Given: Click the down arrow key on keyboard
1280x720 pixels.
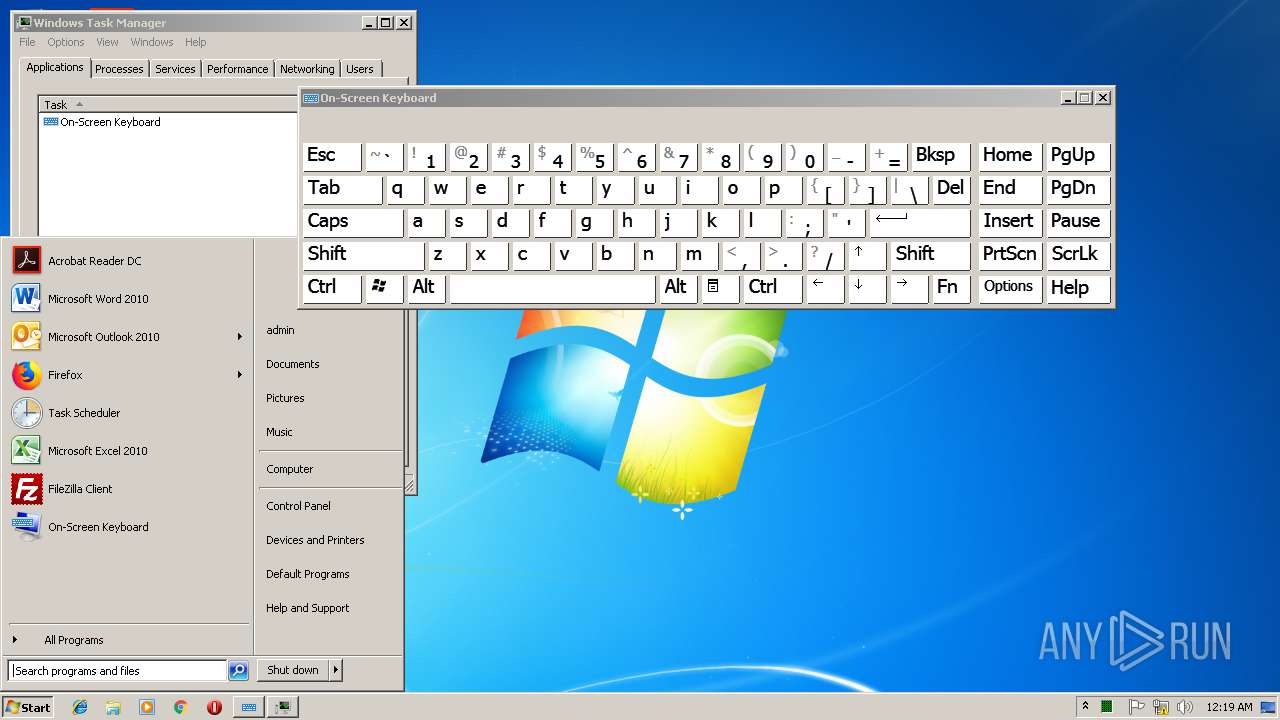Looking at the screenshot, I should pos(867,288).
